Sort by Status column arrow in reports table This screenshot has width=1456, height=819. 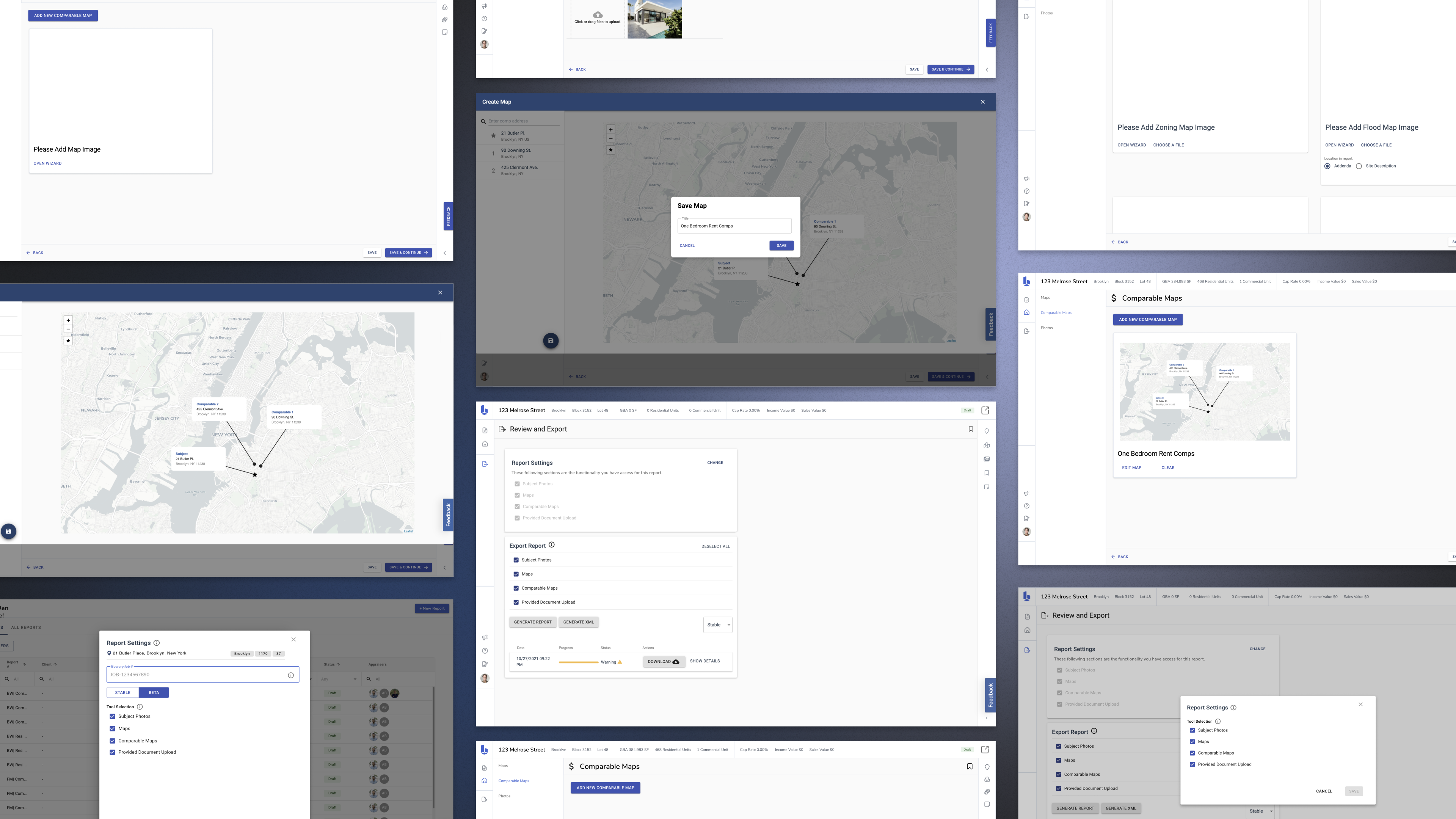338,664
